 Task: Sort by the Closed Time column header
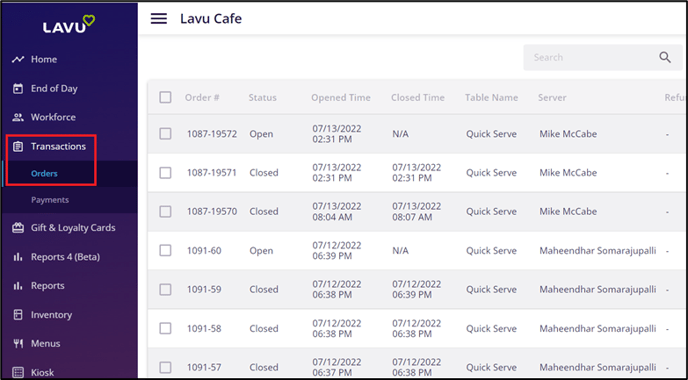pos(418,97)
